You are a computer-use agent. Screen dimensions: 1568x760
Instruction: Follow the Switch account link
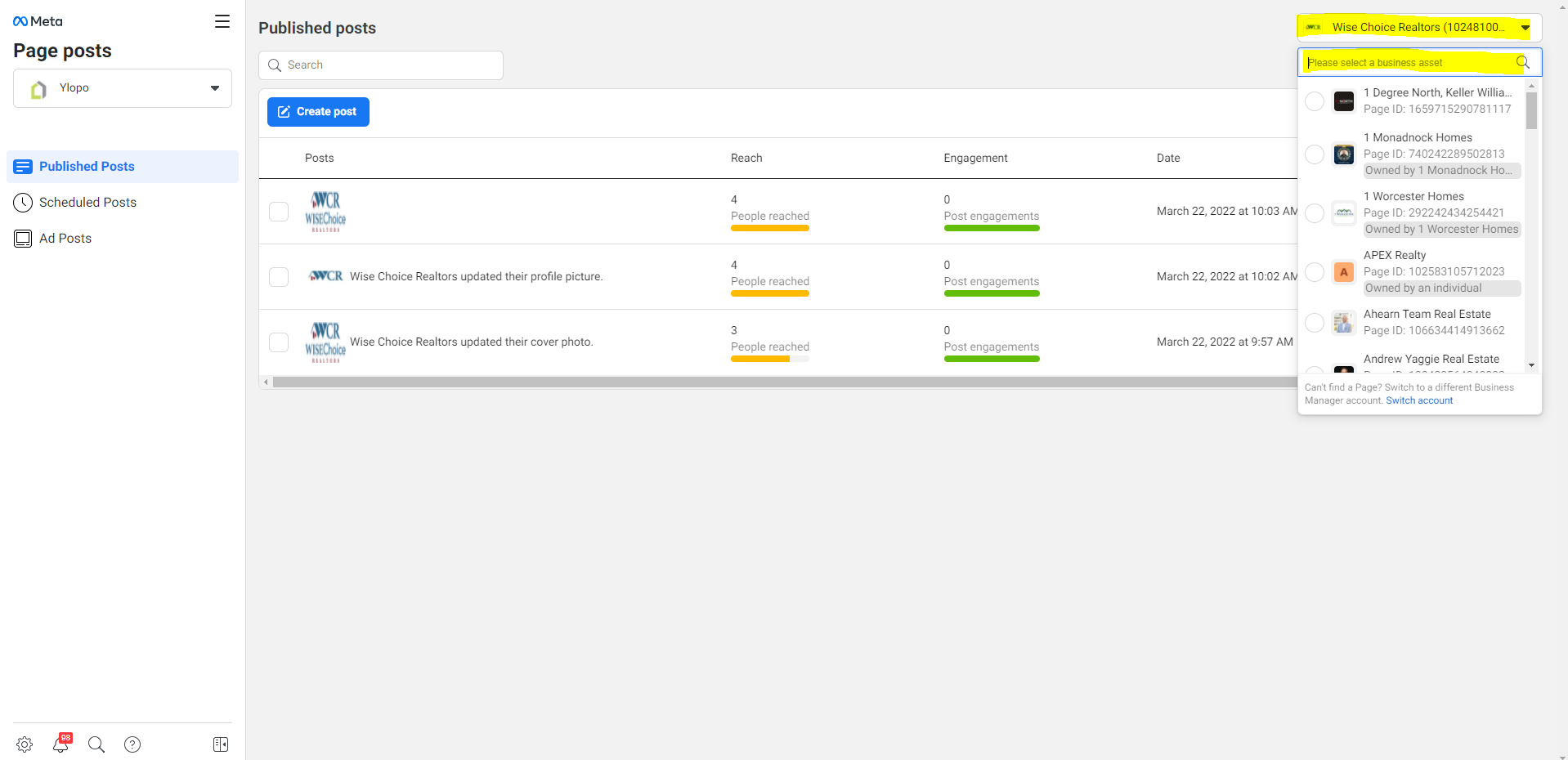pyautogui.click(x=1419, y=400)
